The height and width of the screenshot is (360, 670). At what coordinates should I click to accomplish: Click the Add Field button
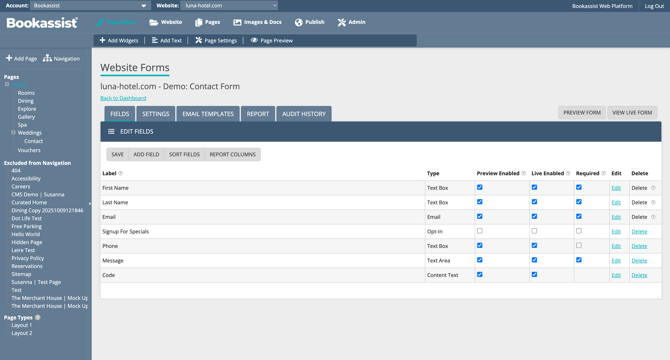pyautogui.click(x=146, y=155)
